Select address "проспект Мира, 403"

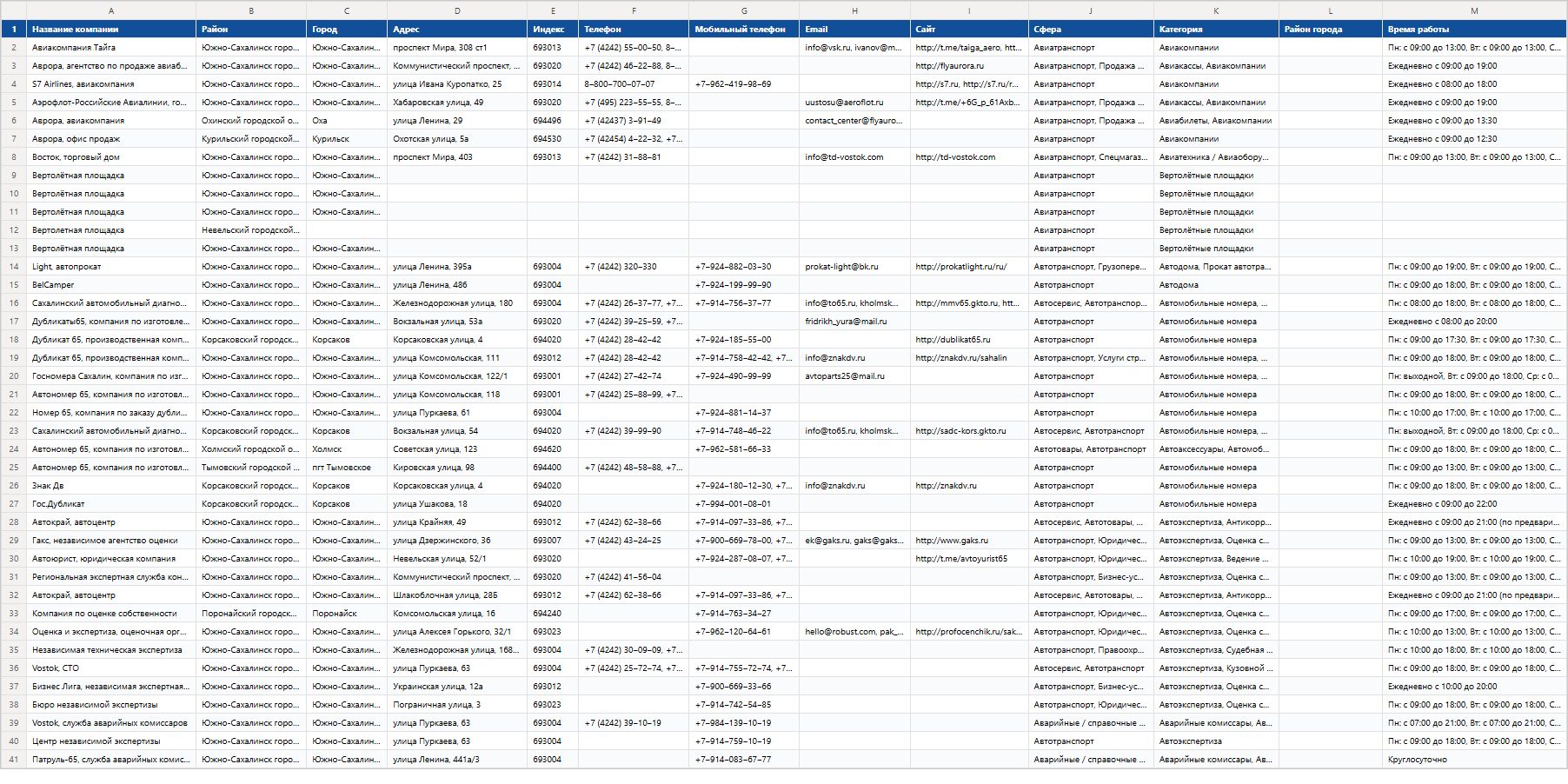pyautogui.click(x=457, y=157)
